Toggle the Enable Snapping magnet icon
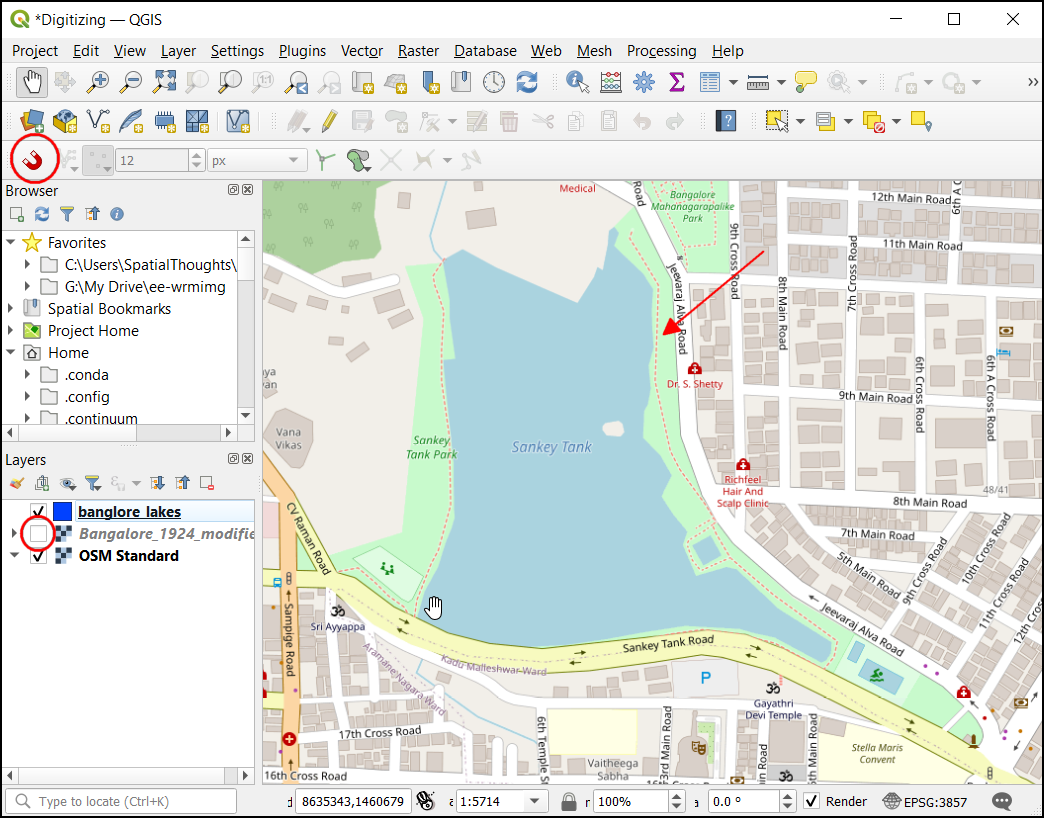The height and width of the screenshot is (818, 1044). (33, 160)
